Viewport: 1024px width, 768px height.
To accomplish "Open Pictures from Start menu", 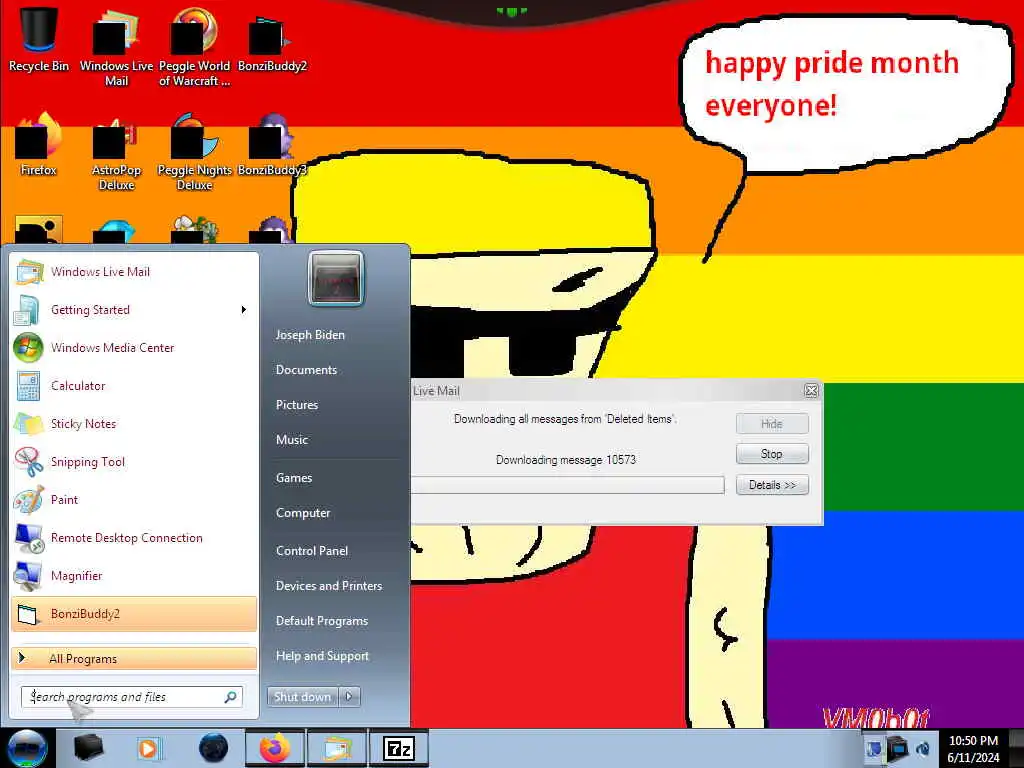I will point(296,405).
